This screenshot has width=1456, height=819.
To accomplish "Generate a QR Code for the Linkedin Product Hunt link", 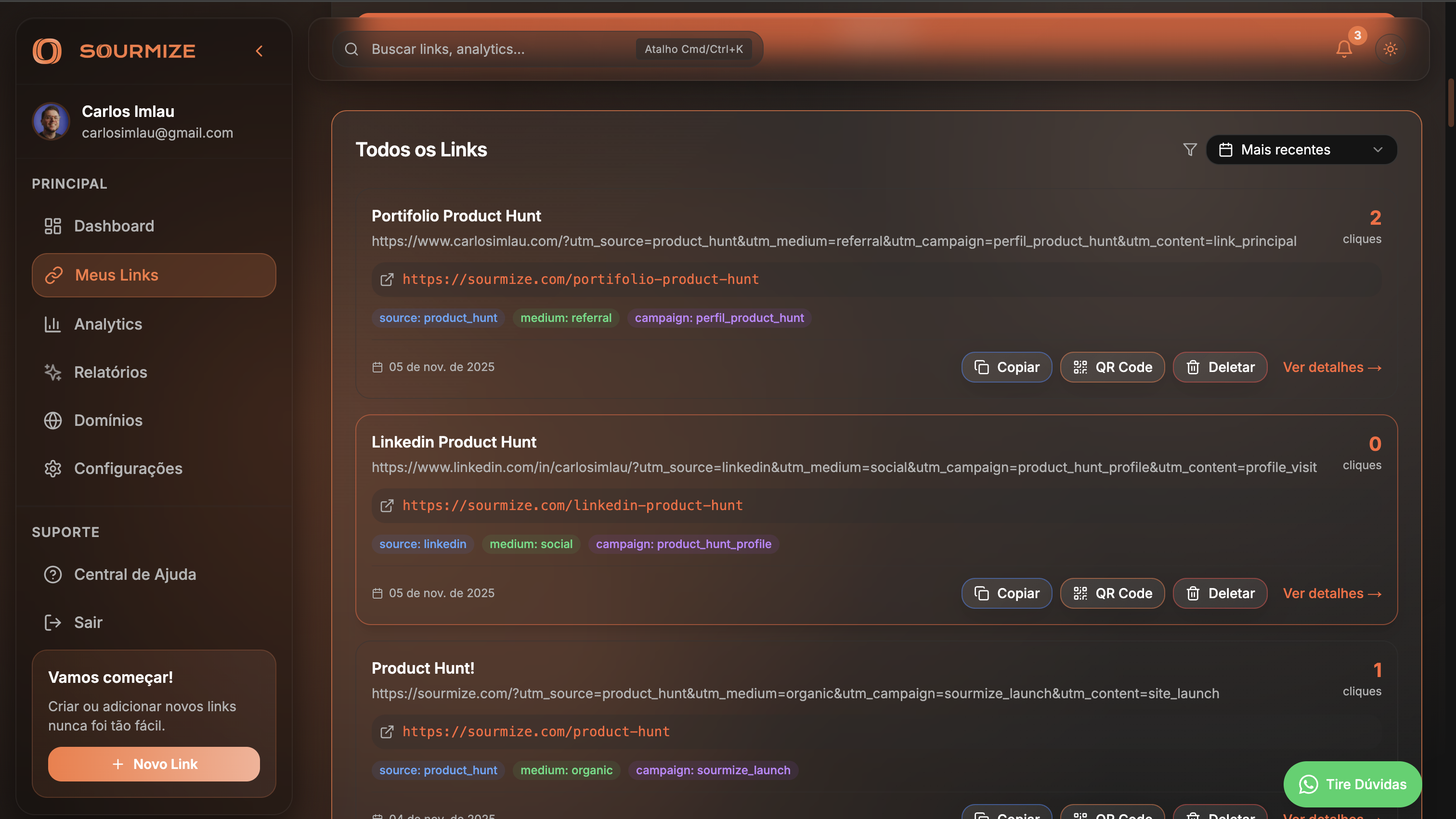I will (x=1112, y=593).
